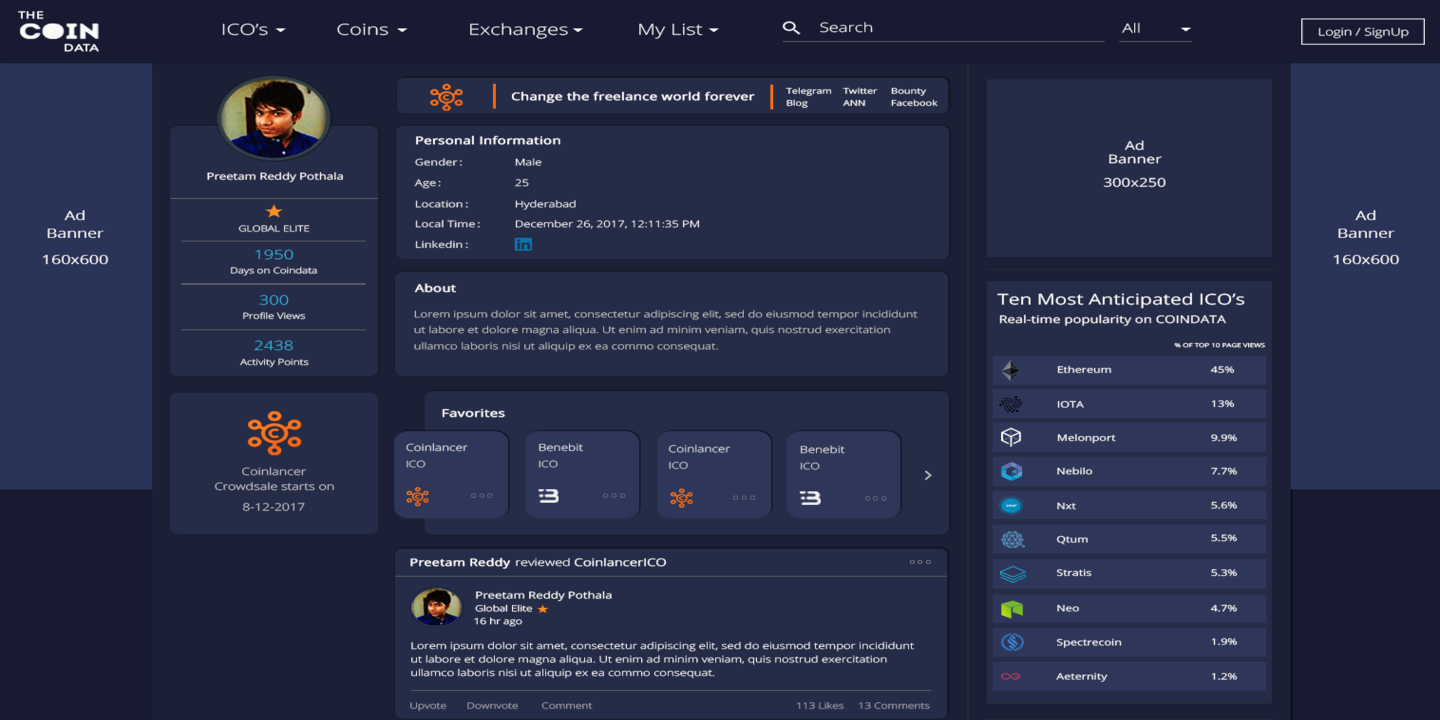The image size is (1440, 720).
Task: Click the Stratis coin icon
Action: (1012, 574)
